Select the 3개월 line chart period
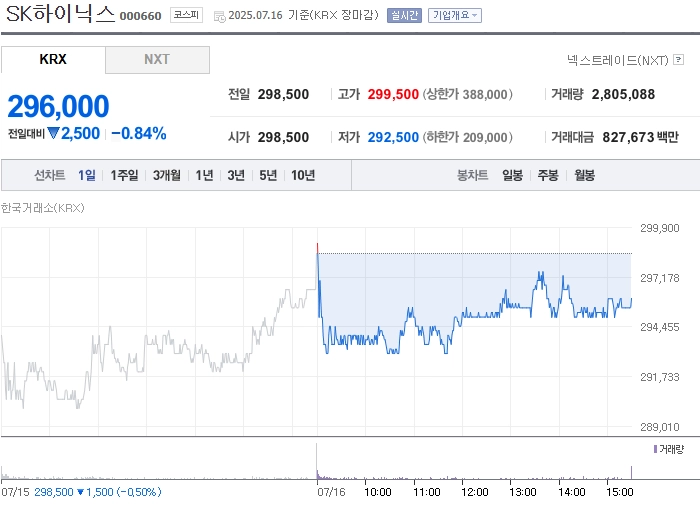Image resolution: width=700 pixels, height=505 pixels. (167, 175)
